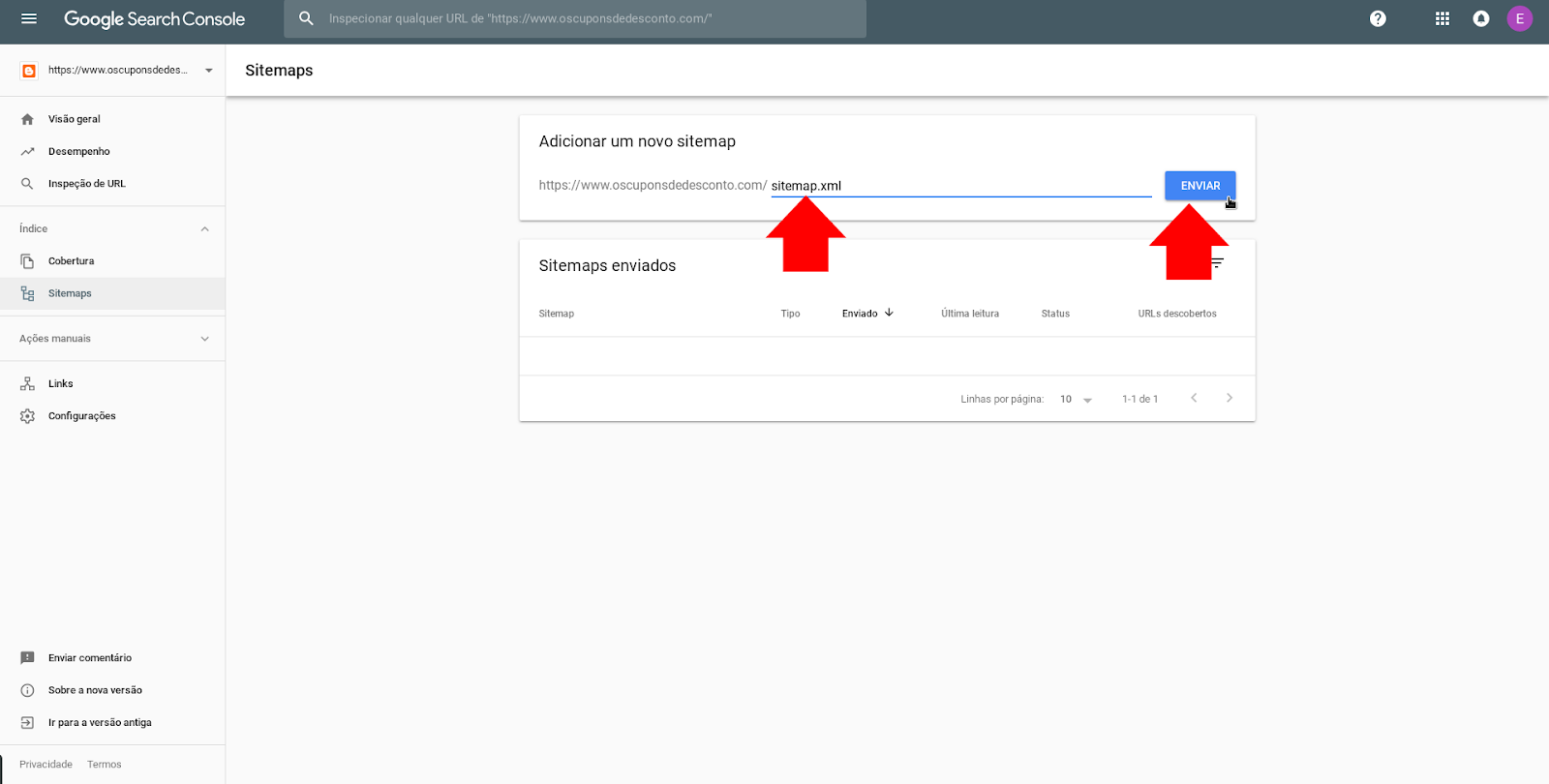The image size is (1549, 784).
Task: Sort by the Enviado column header
Action: click(860, 314)
